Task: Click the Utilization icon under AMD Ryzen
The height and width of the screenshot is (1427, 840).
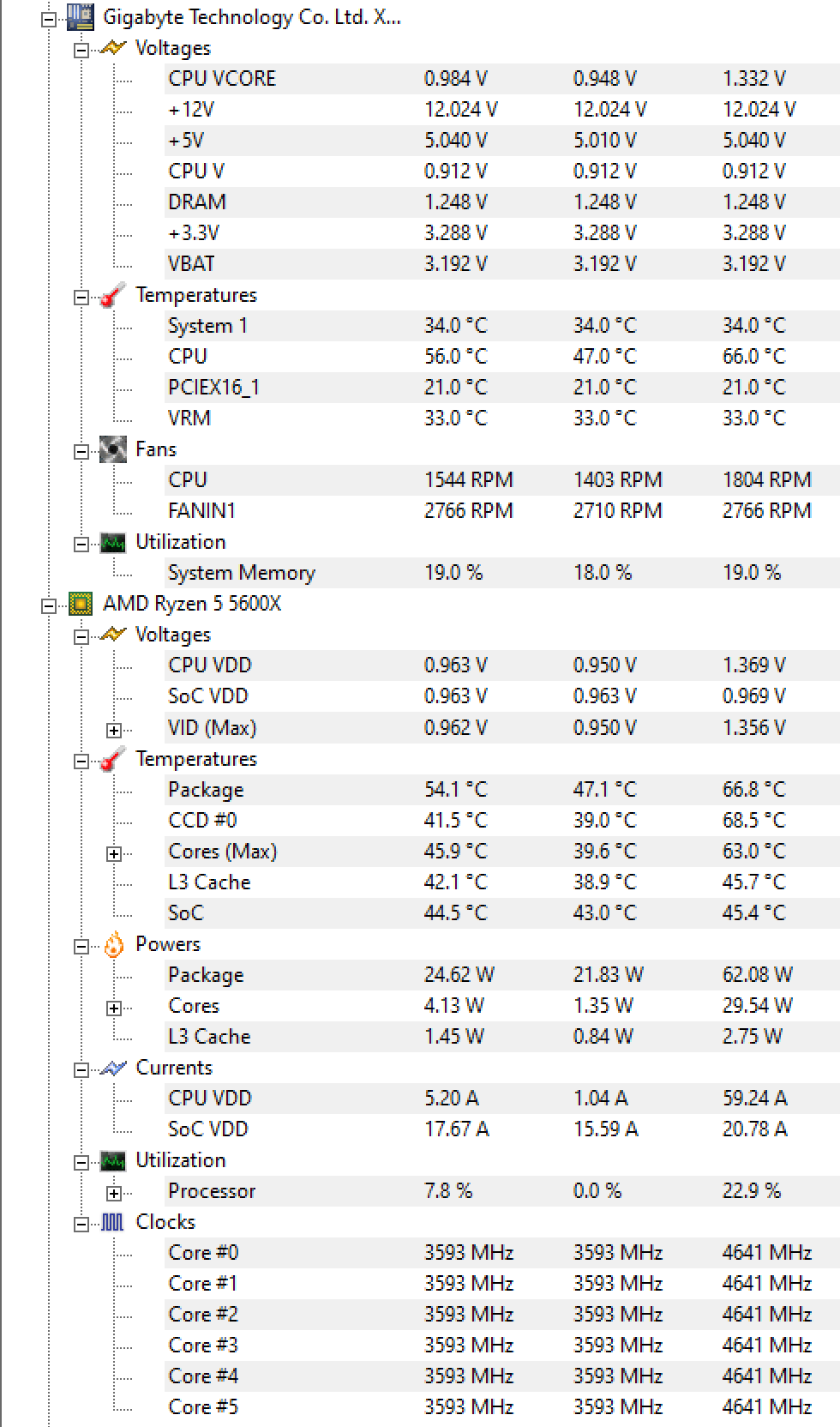Action: (x=113, y=1160)
